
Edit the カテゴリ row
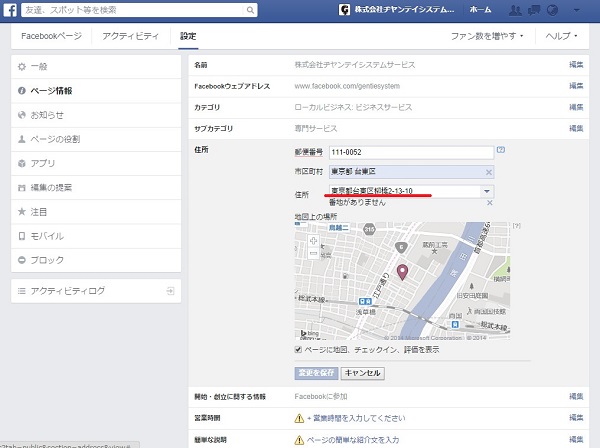576,107
